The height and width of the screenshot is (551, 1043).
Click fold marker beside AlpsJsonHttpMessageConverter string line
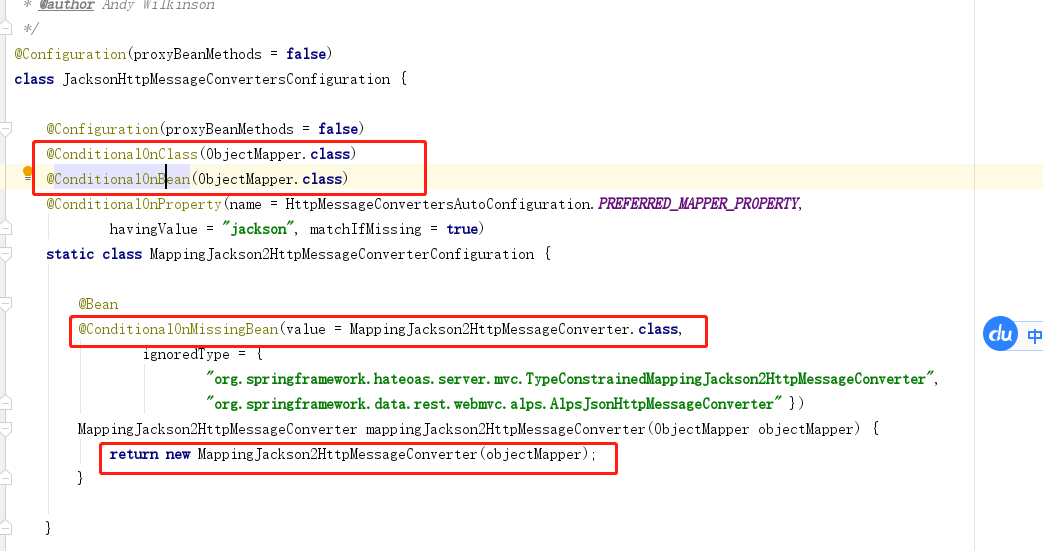click(x=6, y=403)
